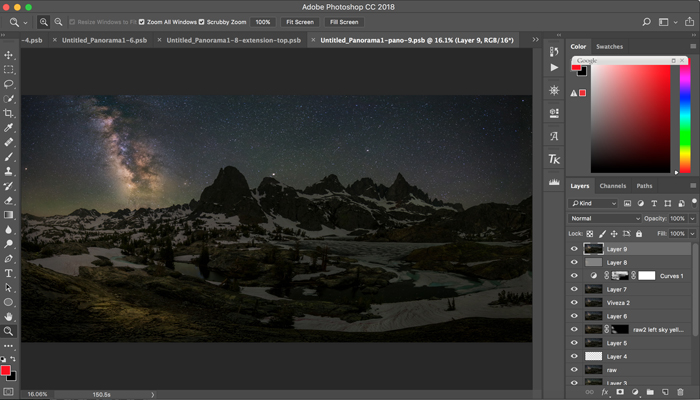This screenshot has height=400, width=700.
Task: Select the Move tool
Action: click(9, 55)
